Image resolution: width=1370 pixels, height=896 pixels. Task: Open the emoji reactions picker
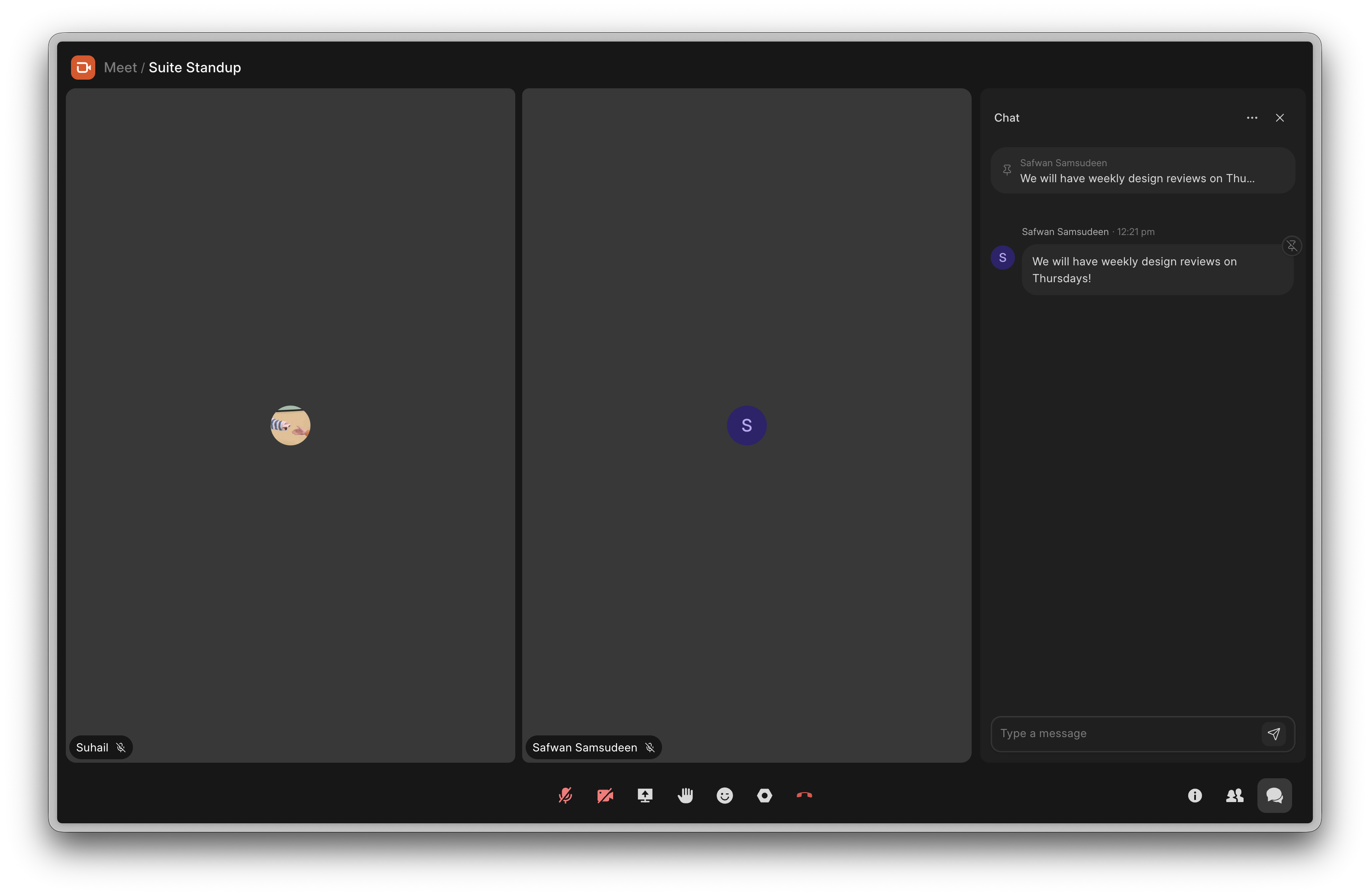click(x=725, y=795)
